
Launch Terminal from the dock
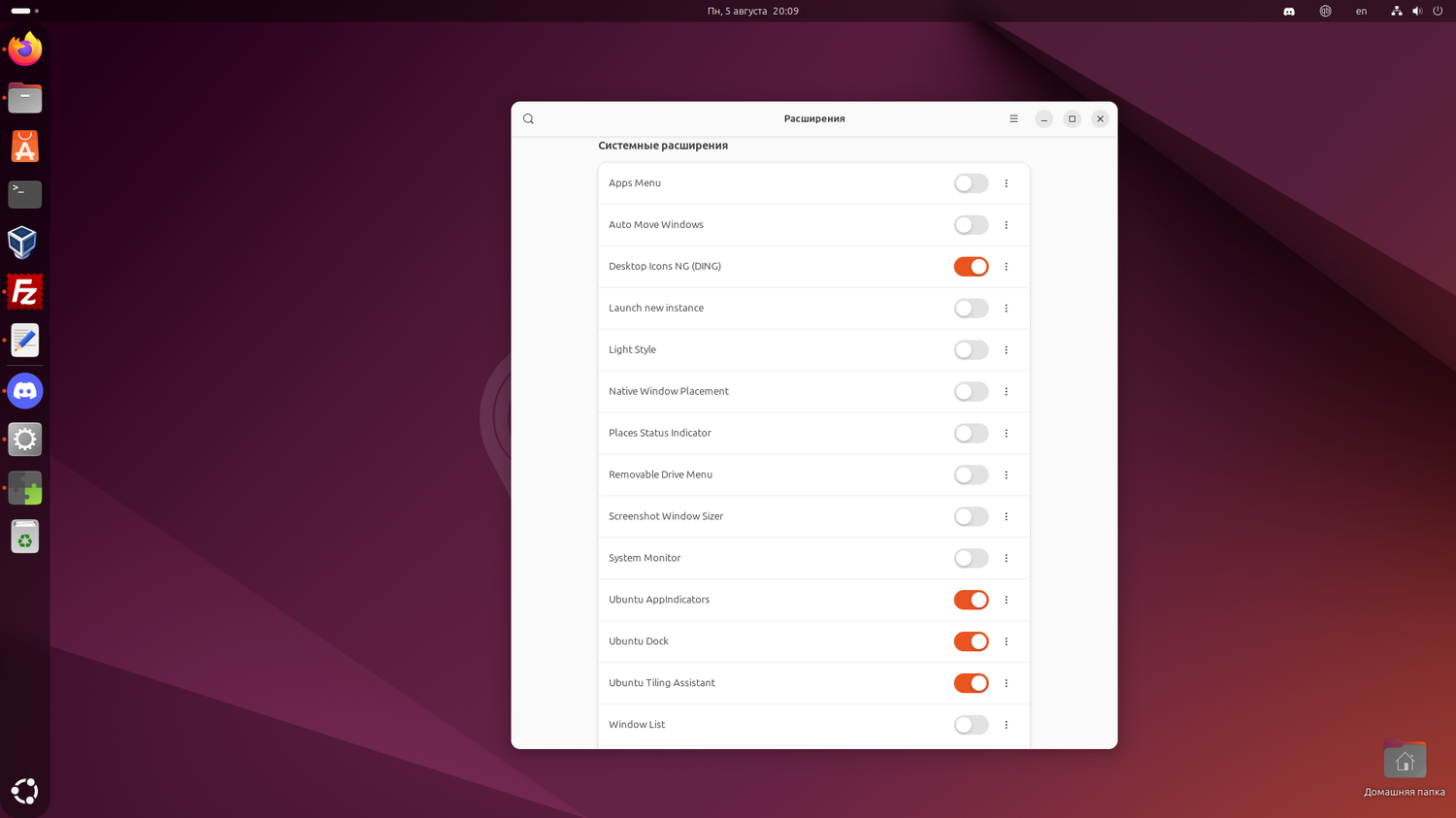point(25,195)
